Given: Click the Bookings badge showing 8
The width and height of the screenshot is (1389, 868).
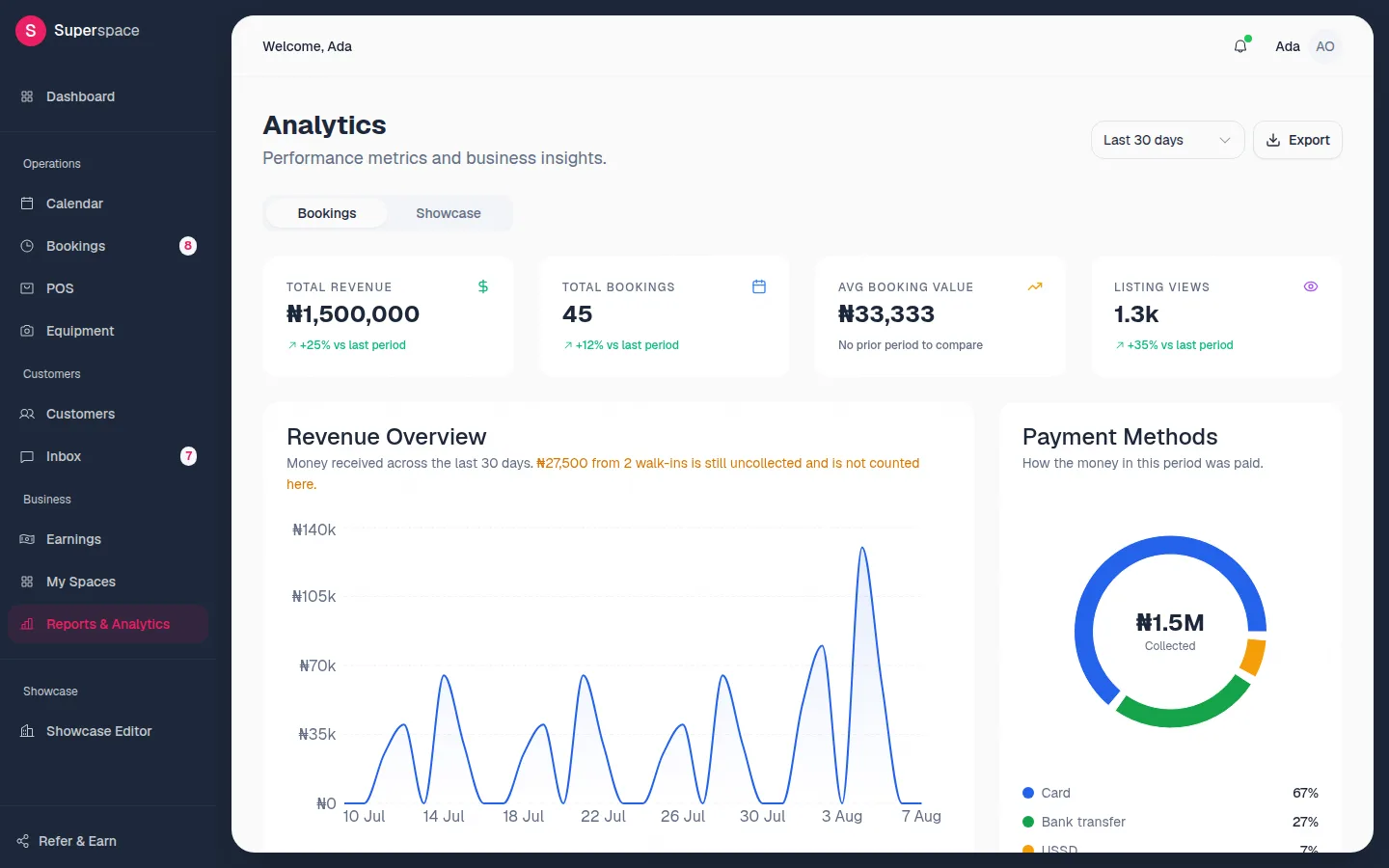Looking at the screenshot, I should click(188, 246).
